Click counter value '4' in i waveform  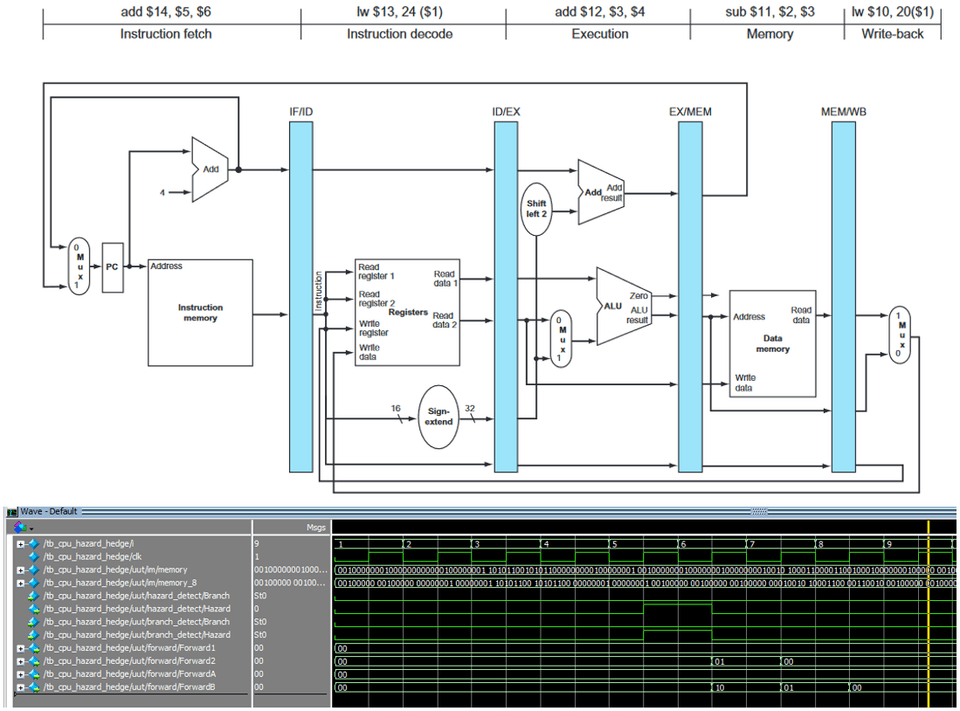pyautogui.click(x=546, y=544)
